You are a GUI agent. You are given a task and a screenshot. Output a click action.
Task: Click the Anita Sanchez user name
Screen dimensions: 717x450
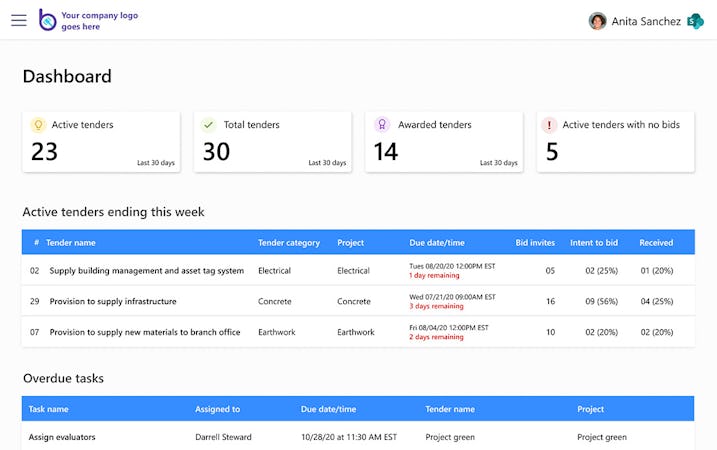(646, 21)
